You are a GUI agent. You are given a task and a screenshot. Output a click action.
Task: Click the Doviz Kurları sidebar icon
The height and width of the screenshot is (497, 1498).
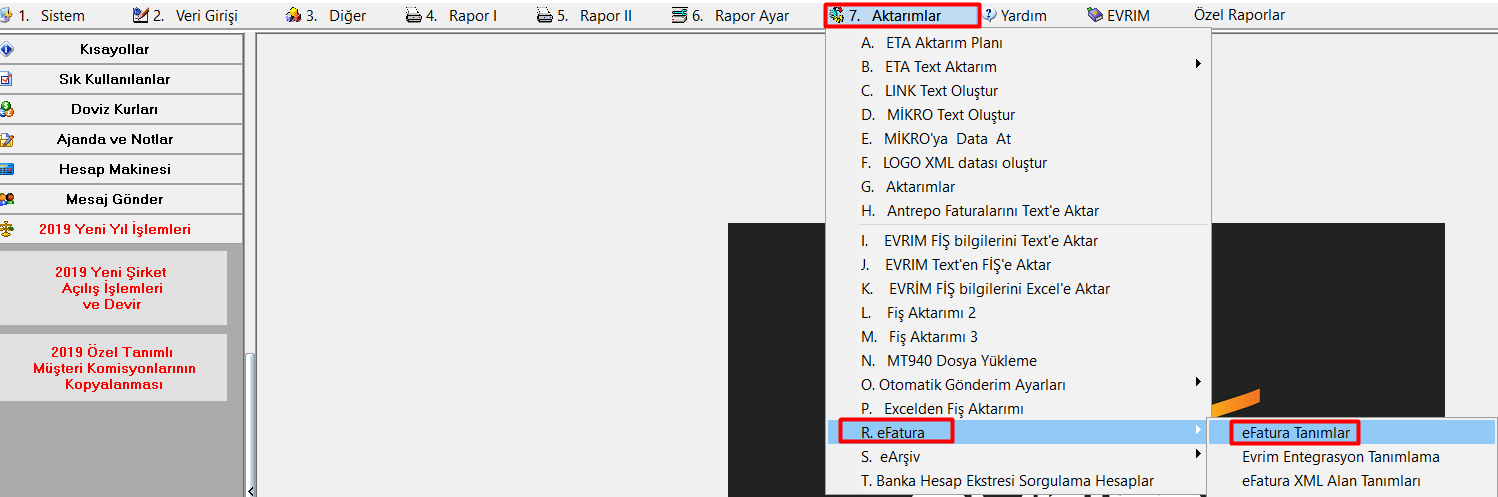coord(6,109)
